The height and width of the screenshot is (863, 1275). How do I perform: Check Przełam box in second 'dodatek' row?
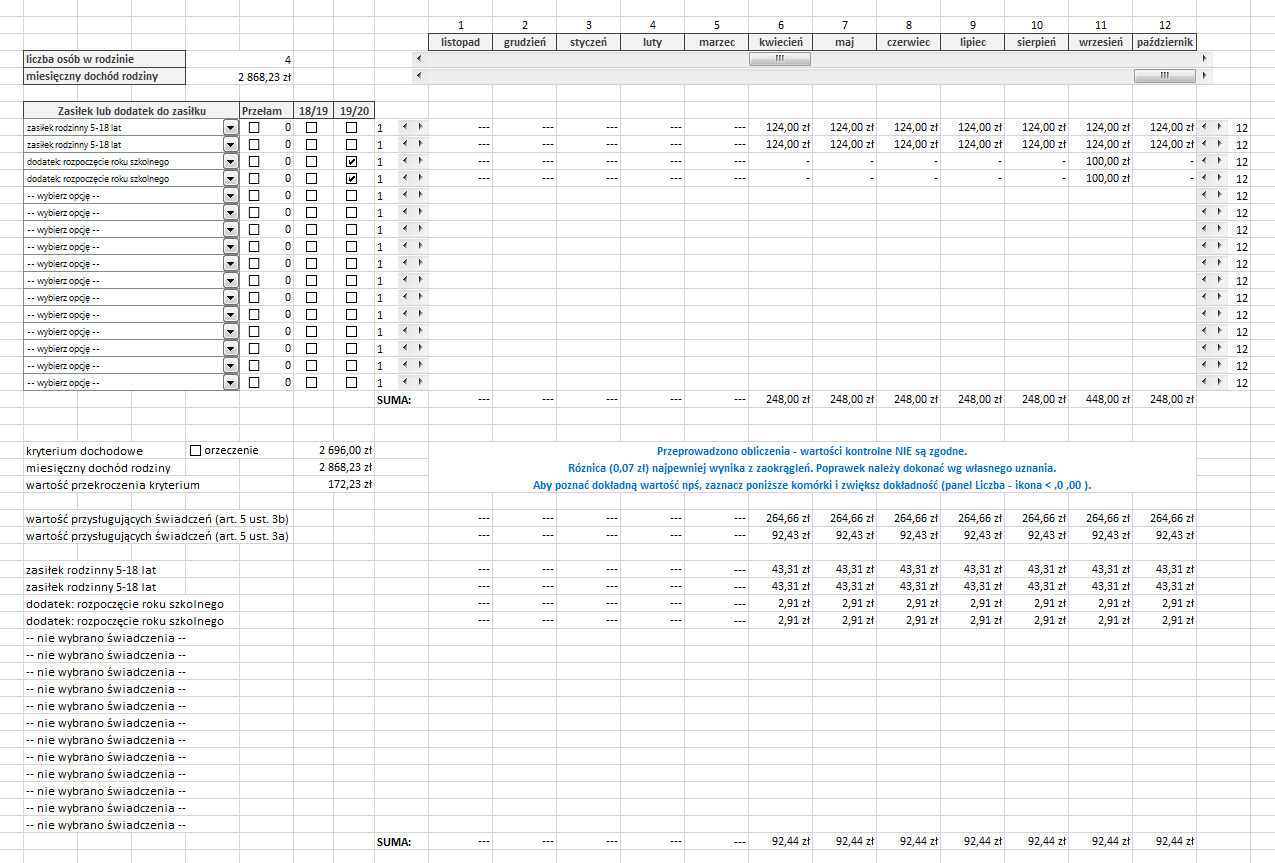click(x=254, y=179)
